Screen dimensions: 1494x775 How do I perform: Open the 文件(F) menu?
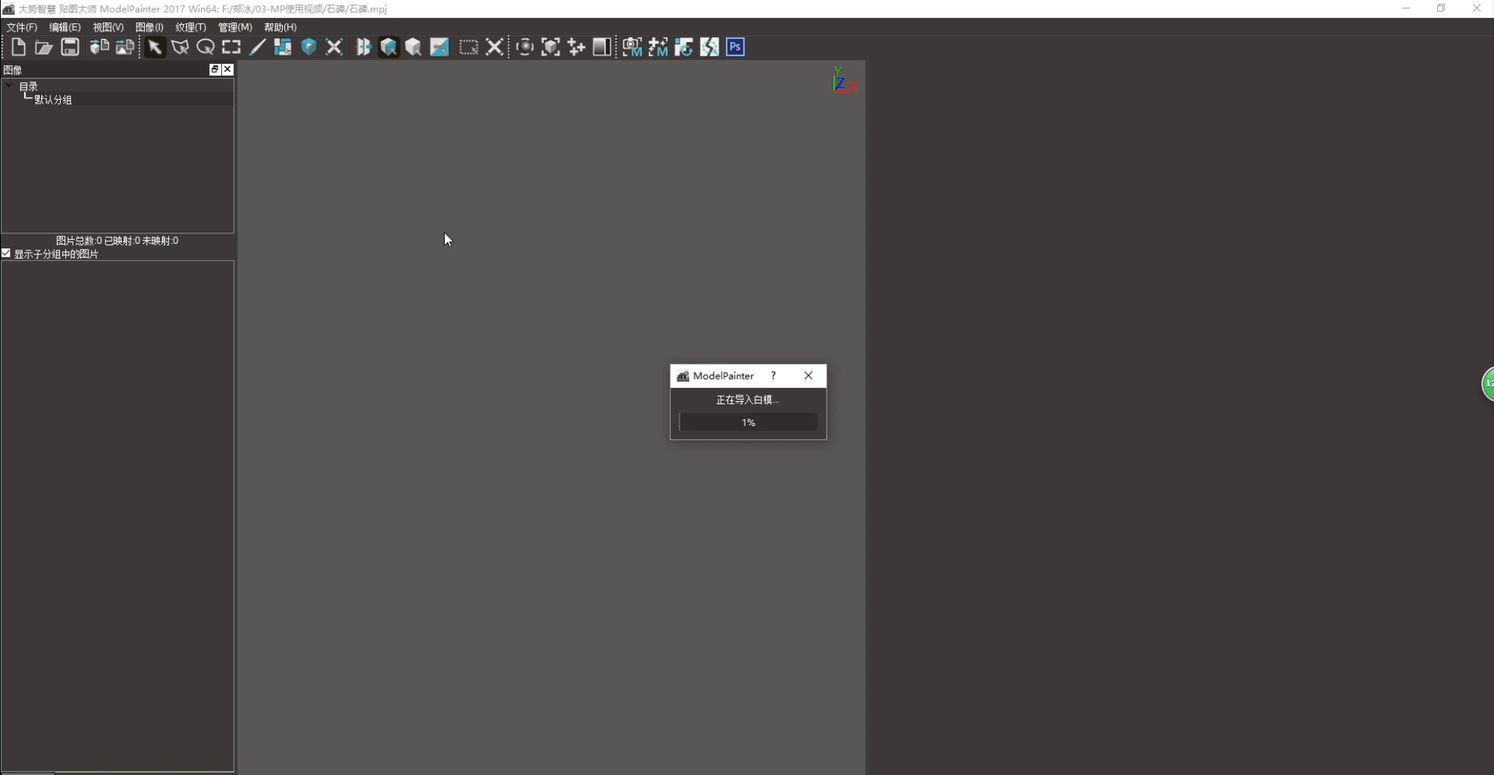[x=20, y=27]
